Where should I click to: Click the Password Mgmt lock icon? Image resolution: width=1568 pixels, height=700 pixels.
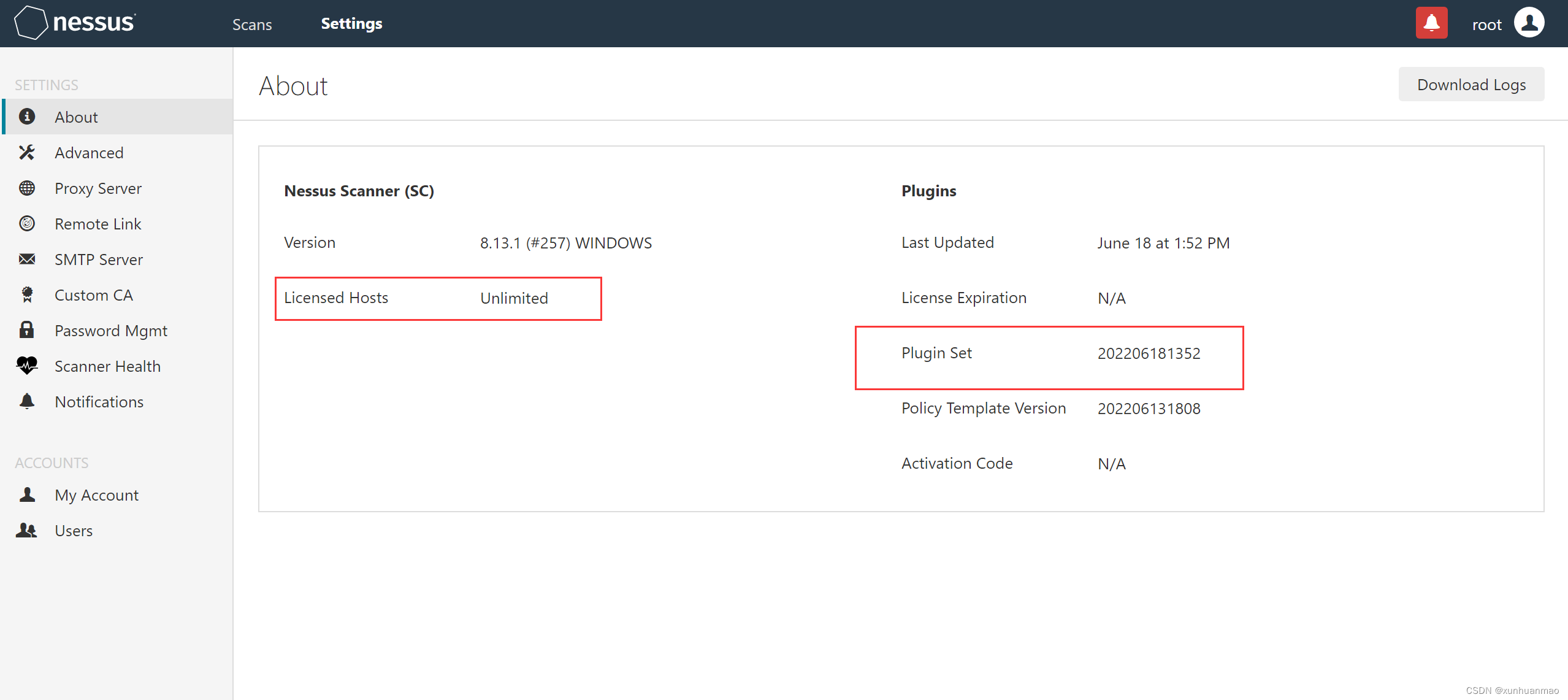[x=27, y=330]
